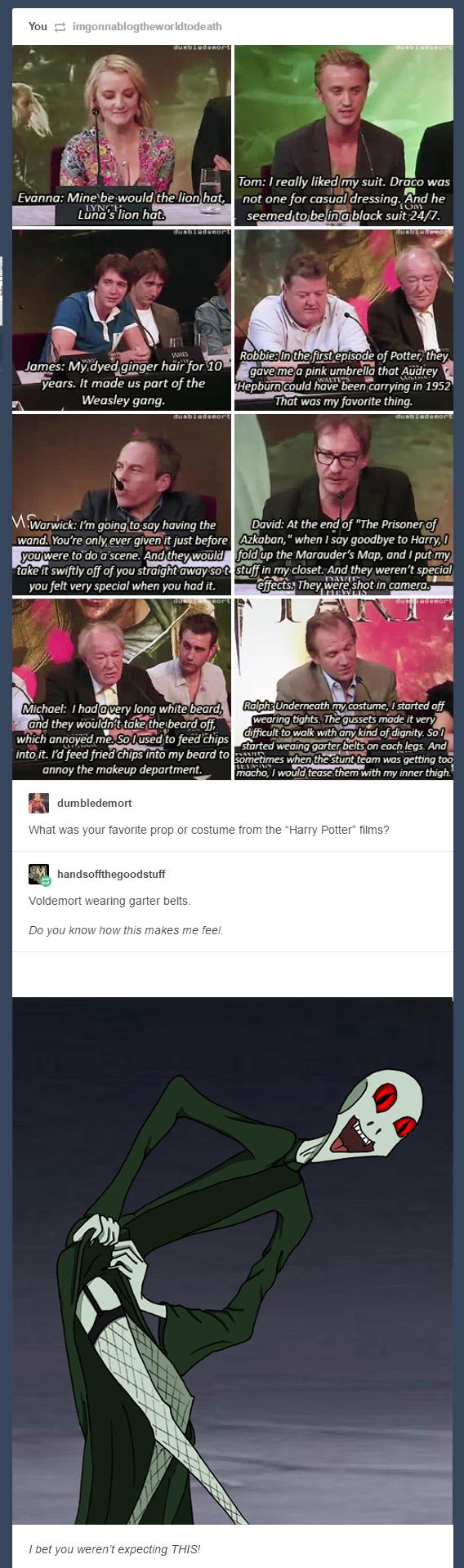Click the You label in header
Screen dimensions: 464x1568
[38, 27]
